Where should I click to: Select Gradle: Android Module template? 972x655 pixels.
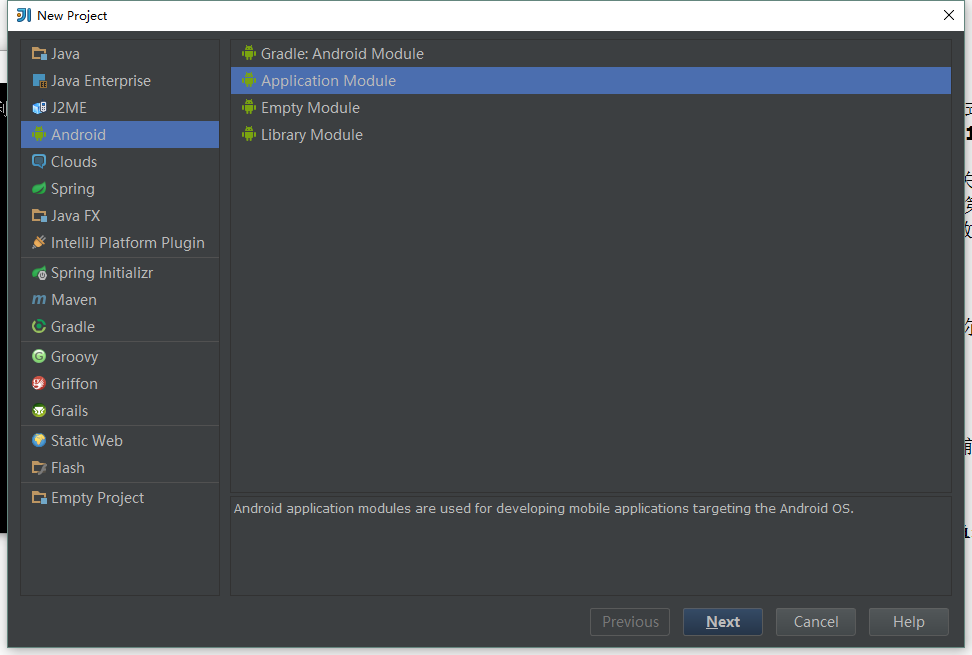coord(591,54)
